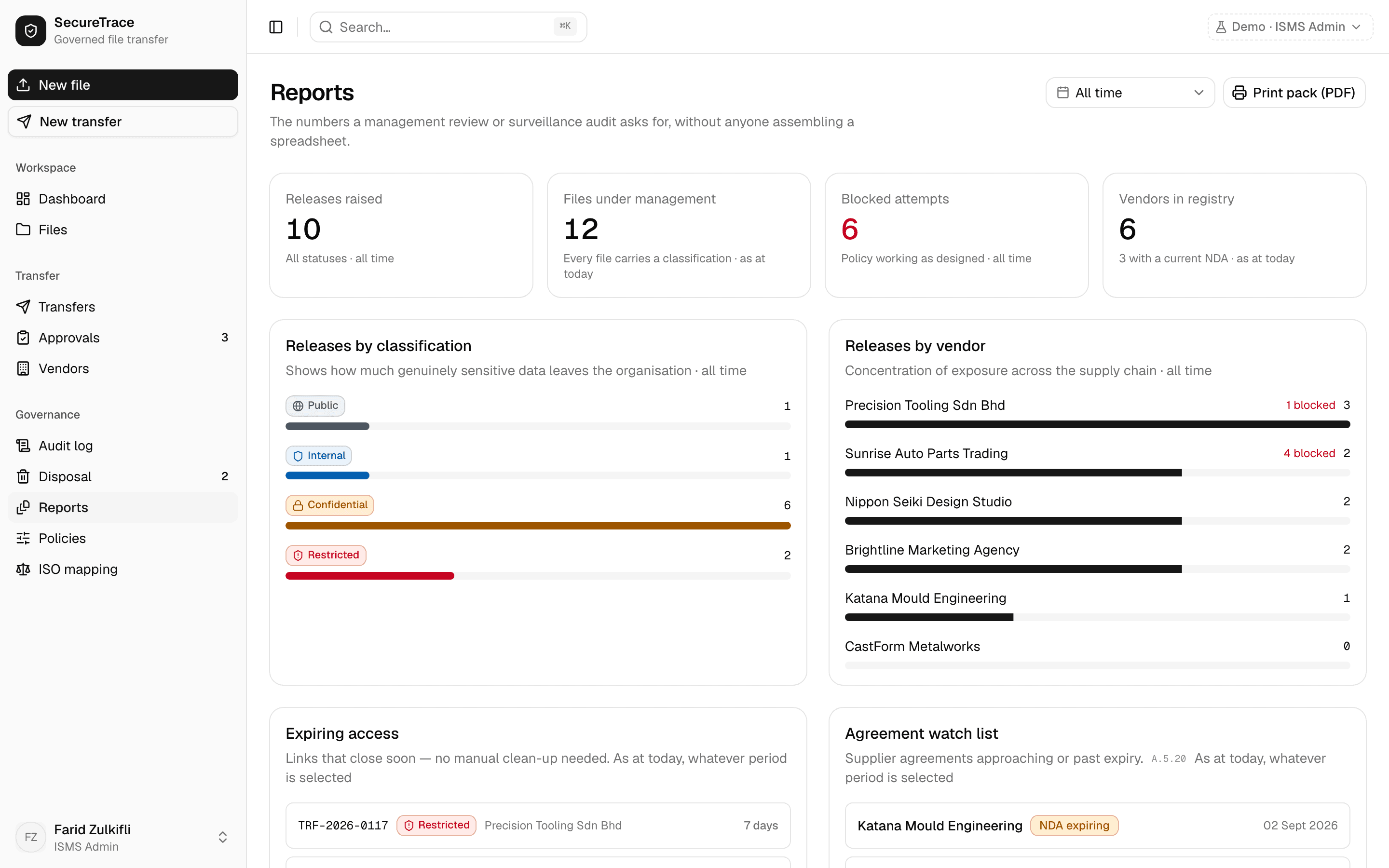Click the Internal classification badge
The image size is (1389, 868).
click(x=318, y=456)
